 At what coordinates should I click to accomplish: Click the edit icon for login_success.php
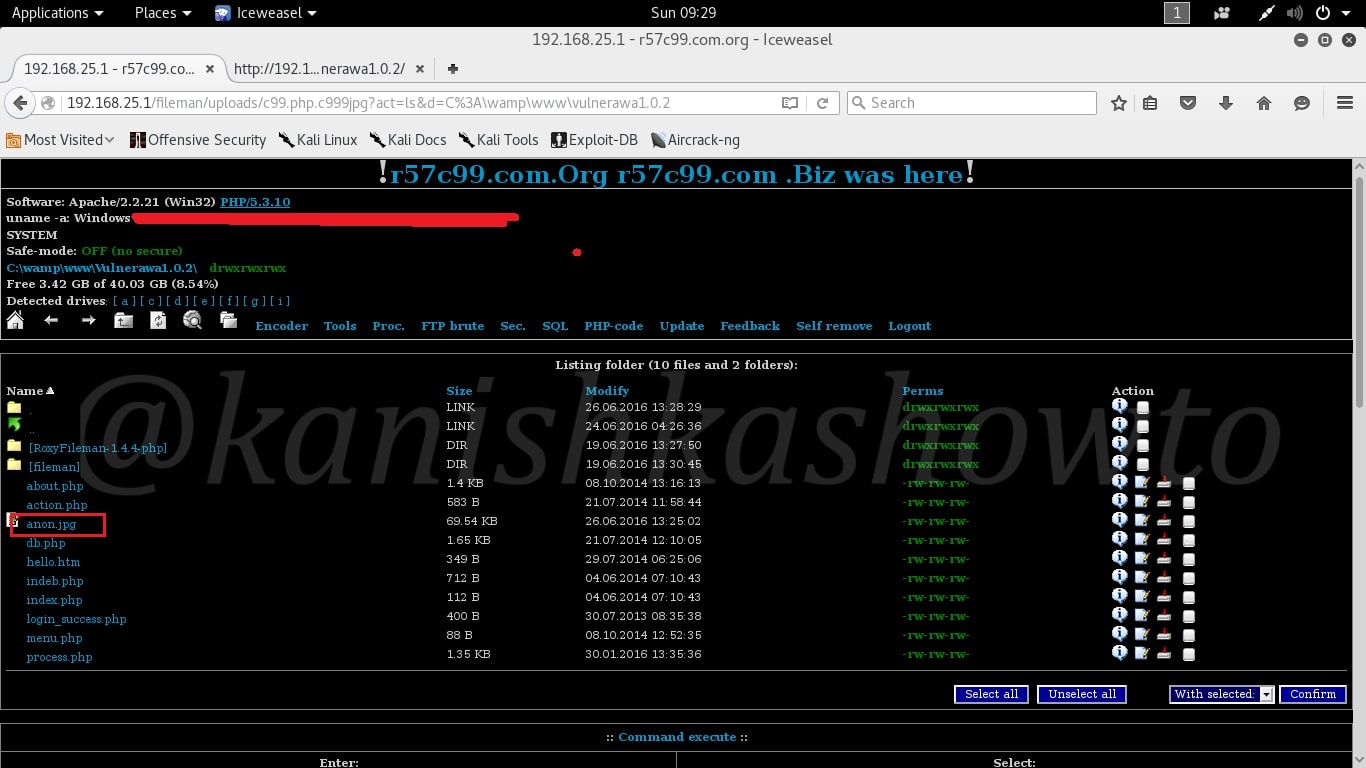tap(1142, 617)
